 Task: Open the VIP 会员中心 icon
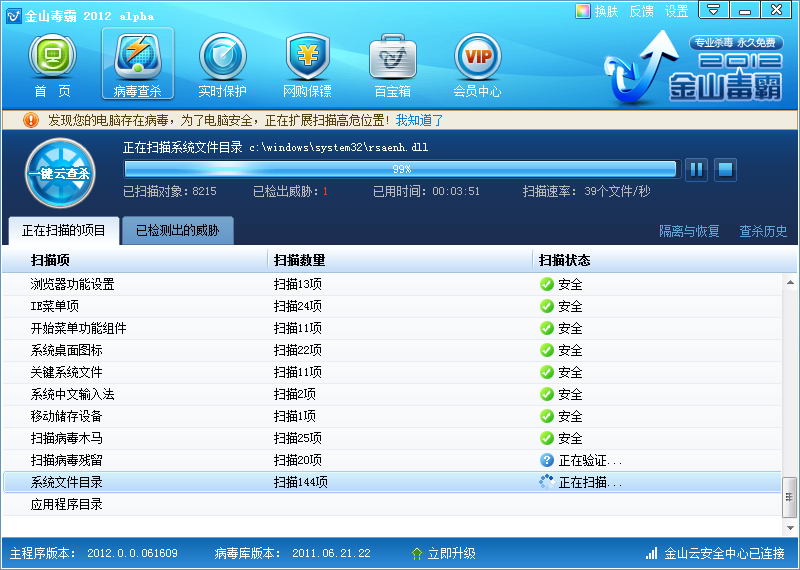coord(478,65)
